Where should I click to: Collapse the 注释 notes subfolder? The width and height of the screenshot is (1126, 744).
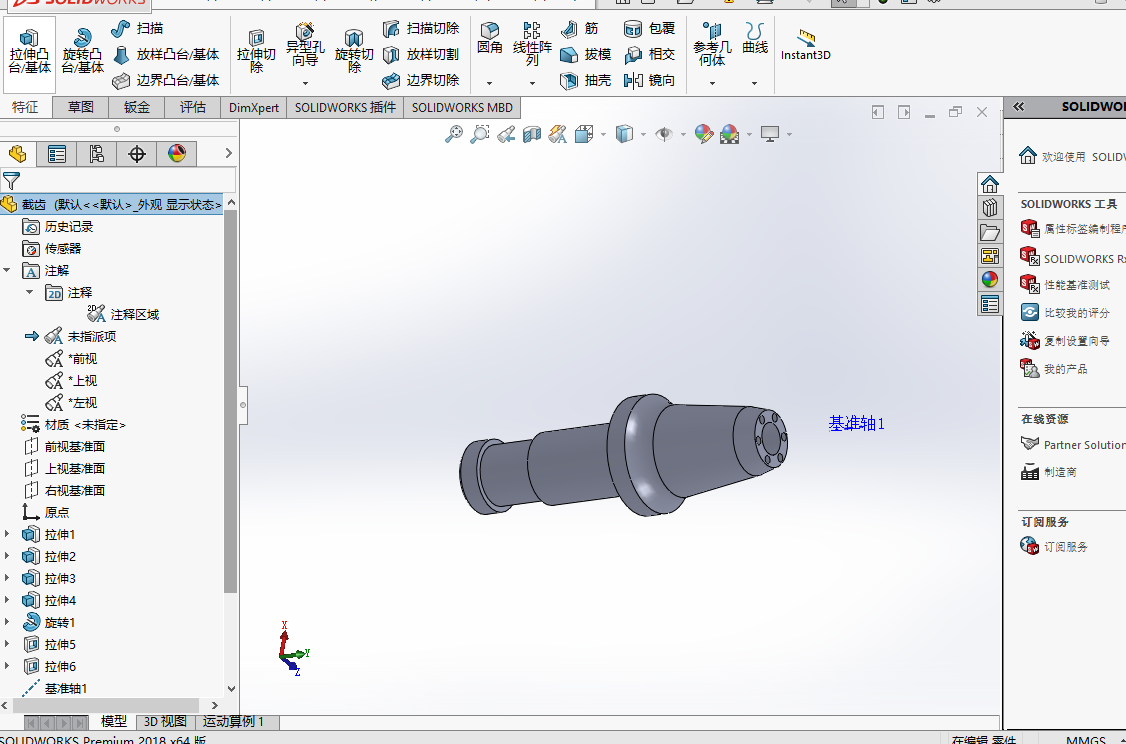point(29,292)
